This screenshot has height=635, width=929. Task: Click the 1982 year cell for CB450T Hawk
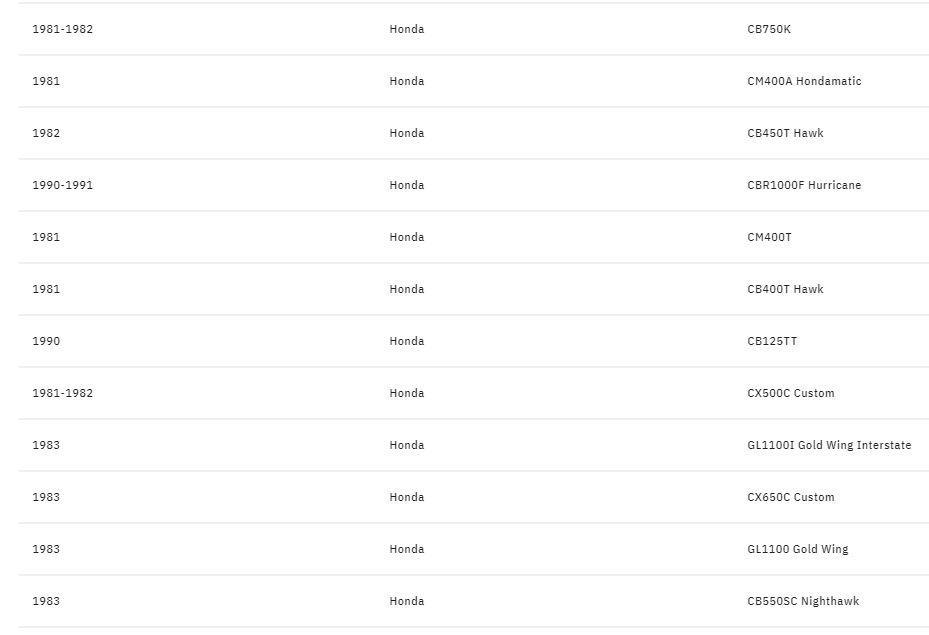[x=46, y=133]
